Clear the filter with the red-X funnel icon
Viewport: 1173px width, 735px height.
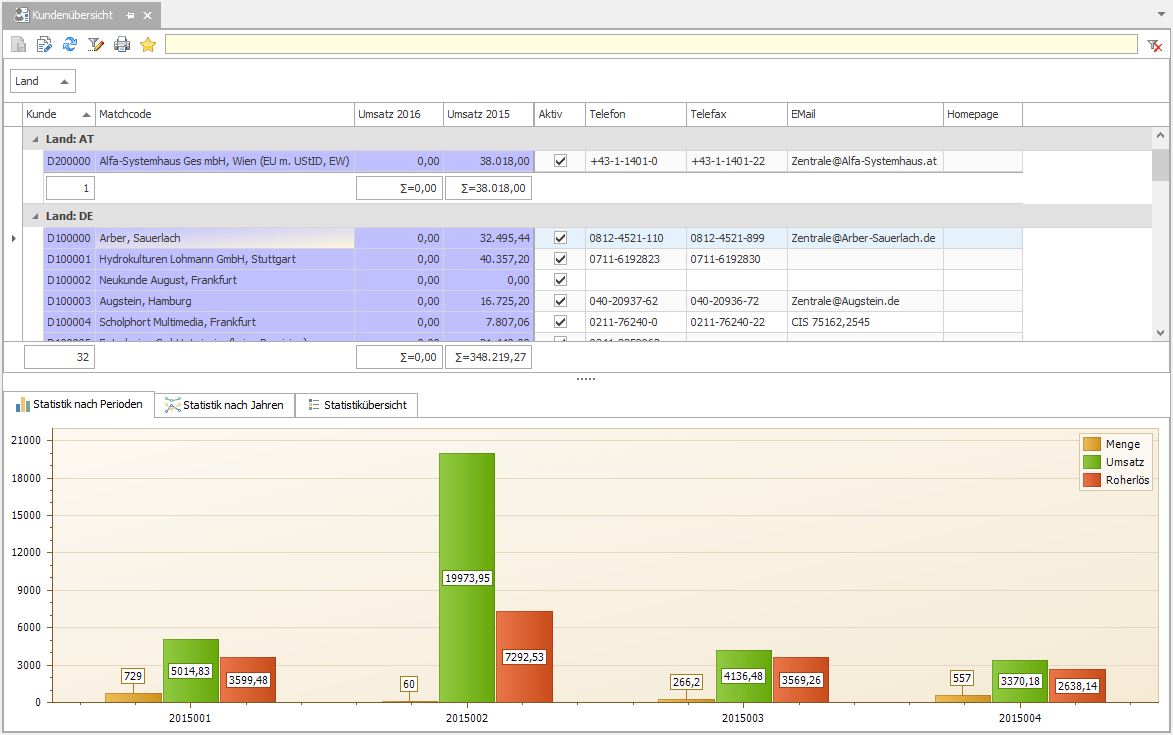point(1155,46)
